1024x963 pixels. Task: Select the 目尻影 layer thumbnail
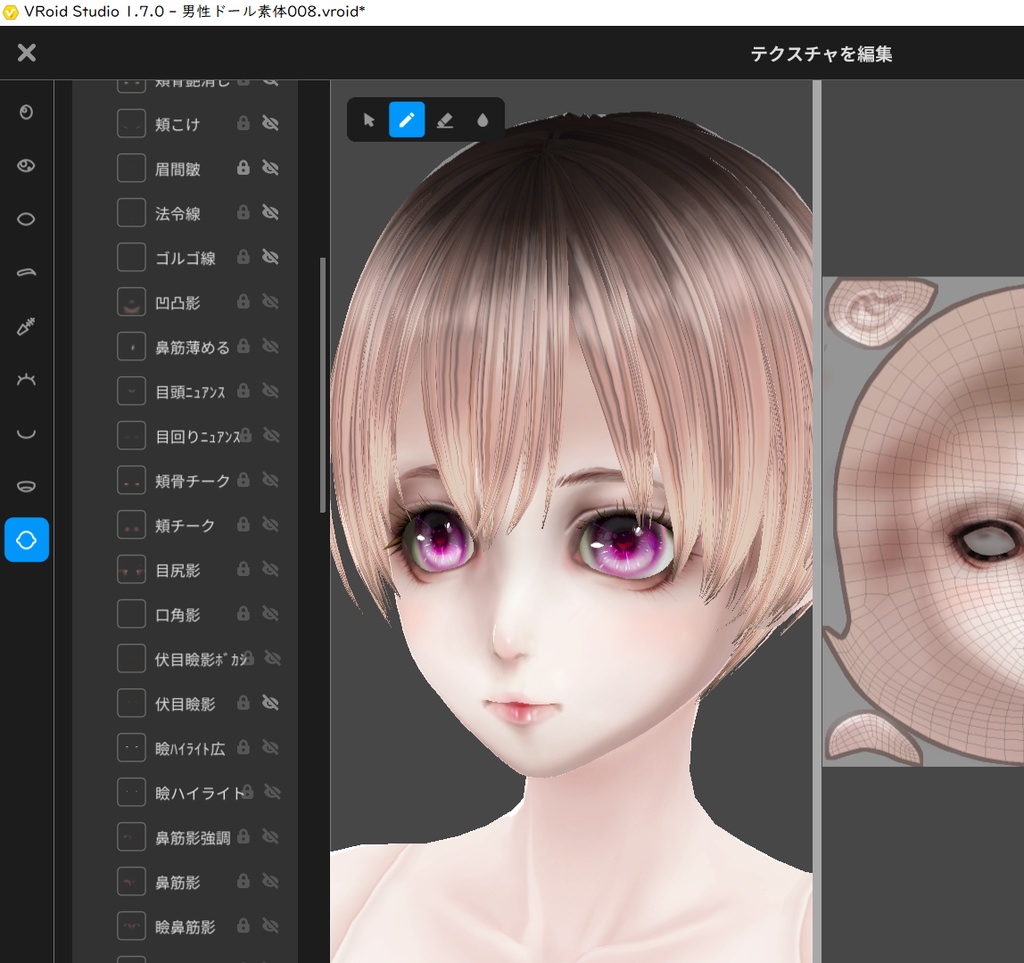point(131,569)
